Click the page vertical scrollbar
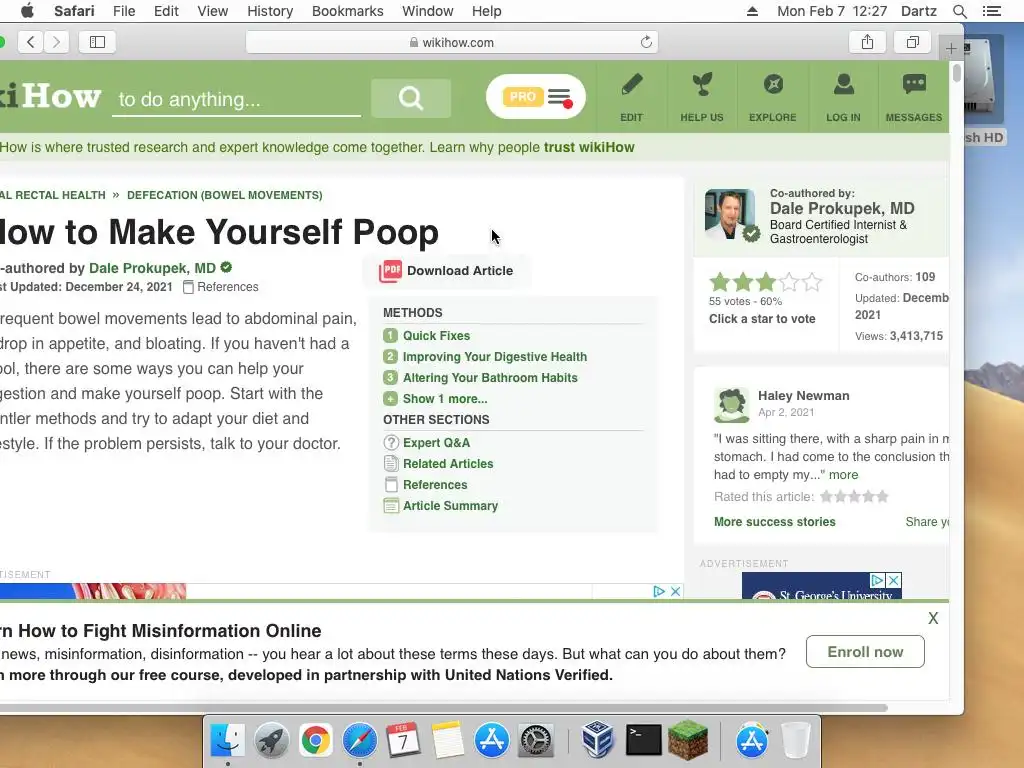This screenshot has width=1024, height=768. [x=957, y=72]
